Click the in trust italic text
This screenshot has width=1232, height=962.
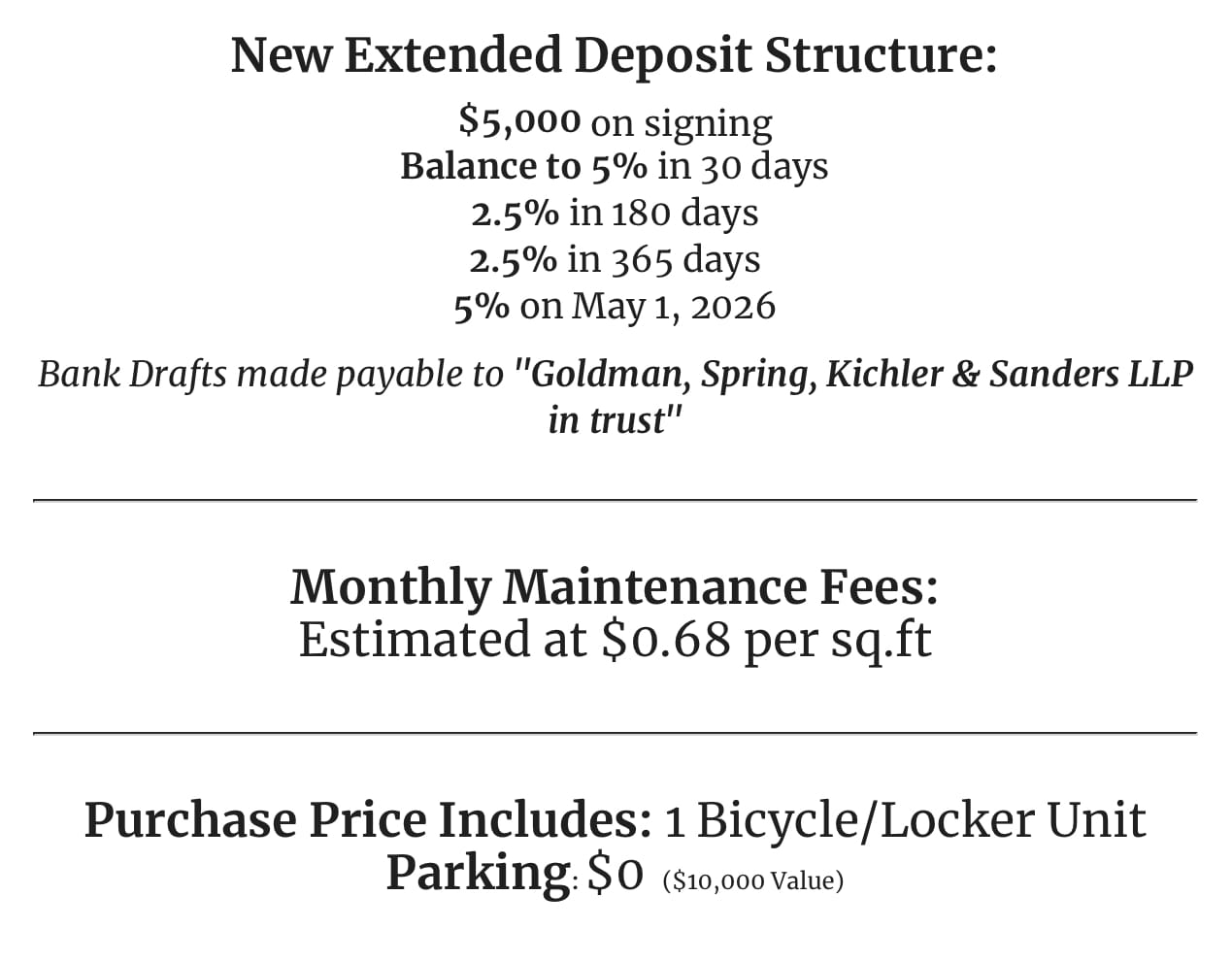tap(609, 420)
